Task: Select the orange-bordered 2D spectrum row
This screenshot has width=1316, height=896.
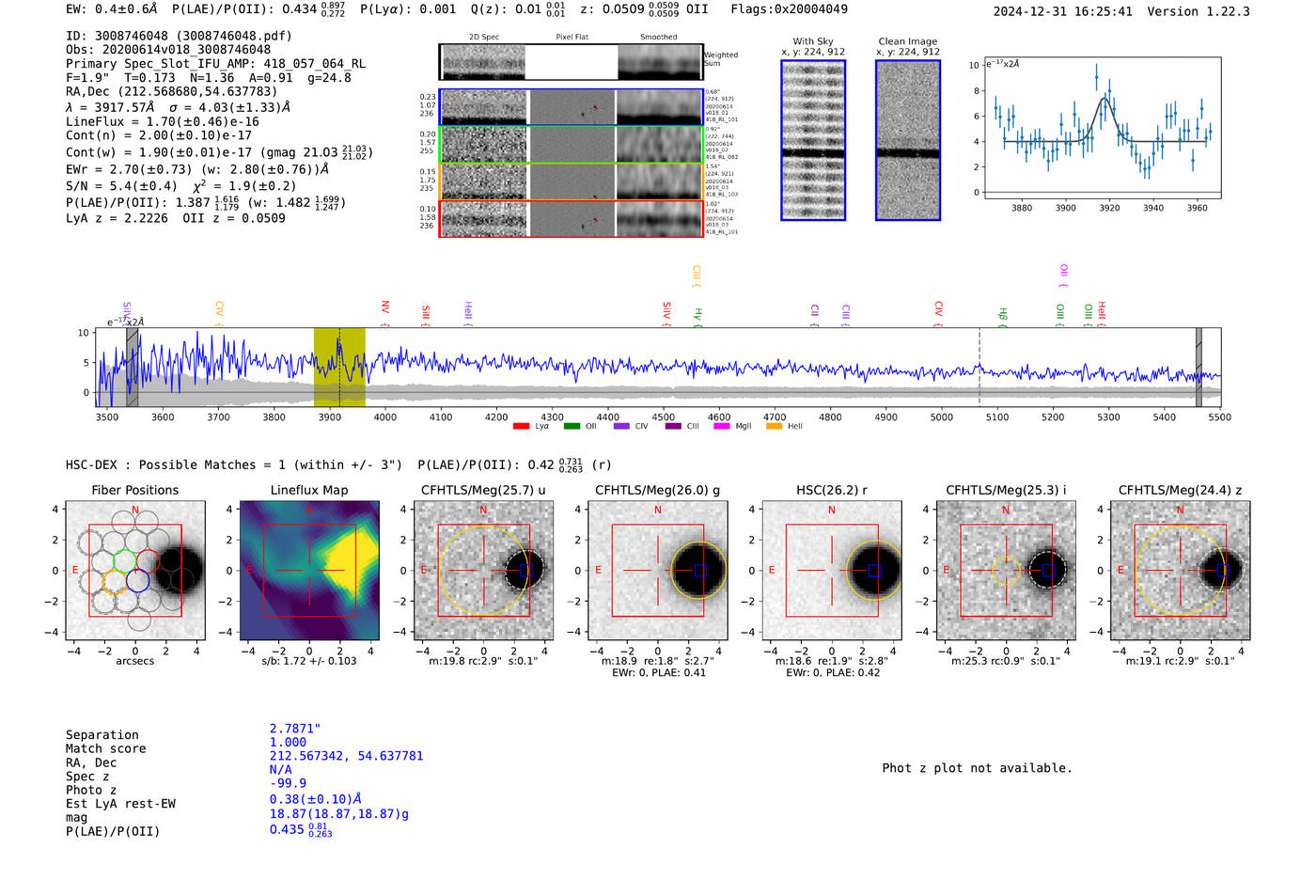Action: coord(572,181)
